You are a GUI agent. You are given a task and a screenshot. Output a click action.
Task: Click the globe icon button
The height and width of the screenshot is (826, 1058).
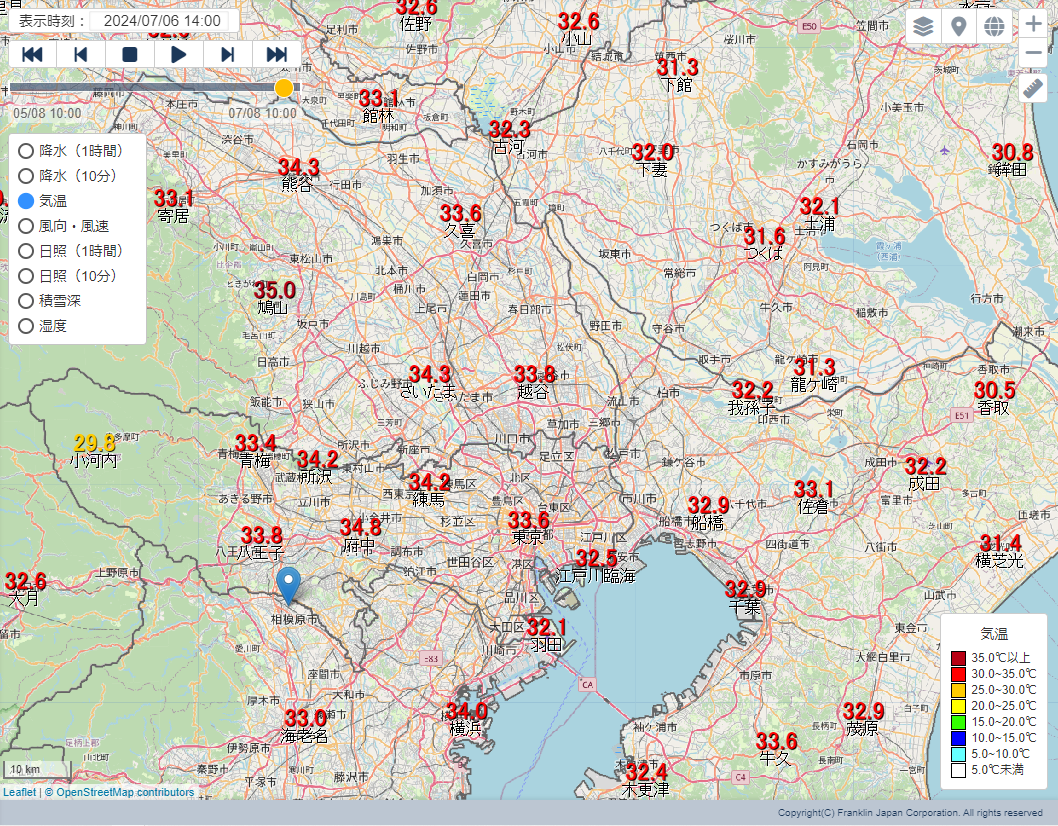pos(994,26)
